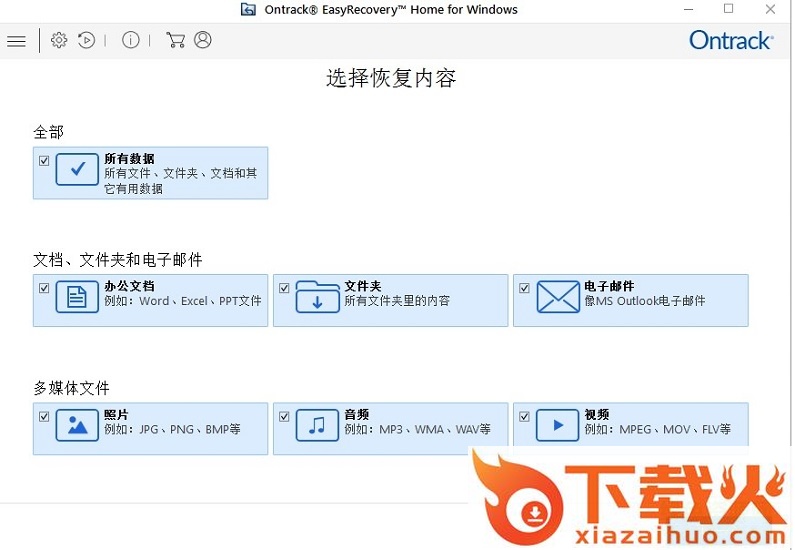Click the text 例如: Word、Excel、PPT文件
The image size is (795, 550).
click(183, 301)
